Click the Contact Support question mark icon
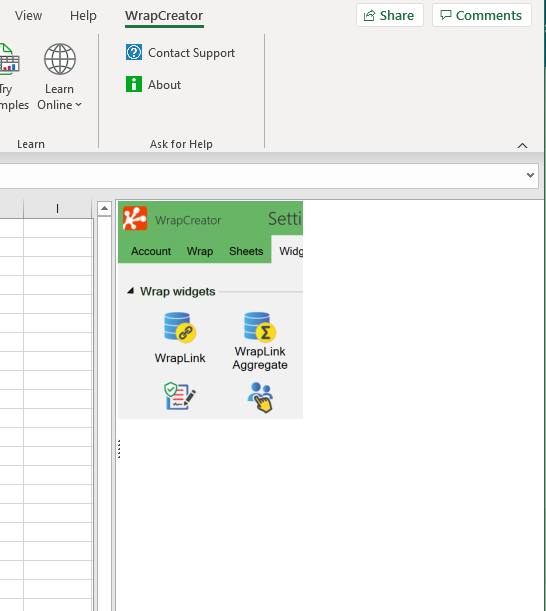Viewport: 546px width, 611px height. (x=134, y=52)
